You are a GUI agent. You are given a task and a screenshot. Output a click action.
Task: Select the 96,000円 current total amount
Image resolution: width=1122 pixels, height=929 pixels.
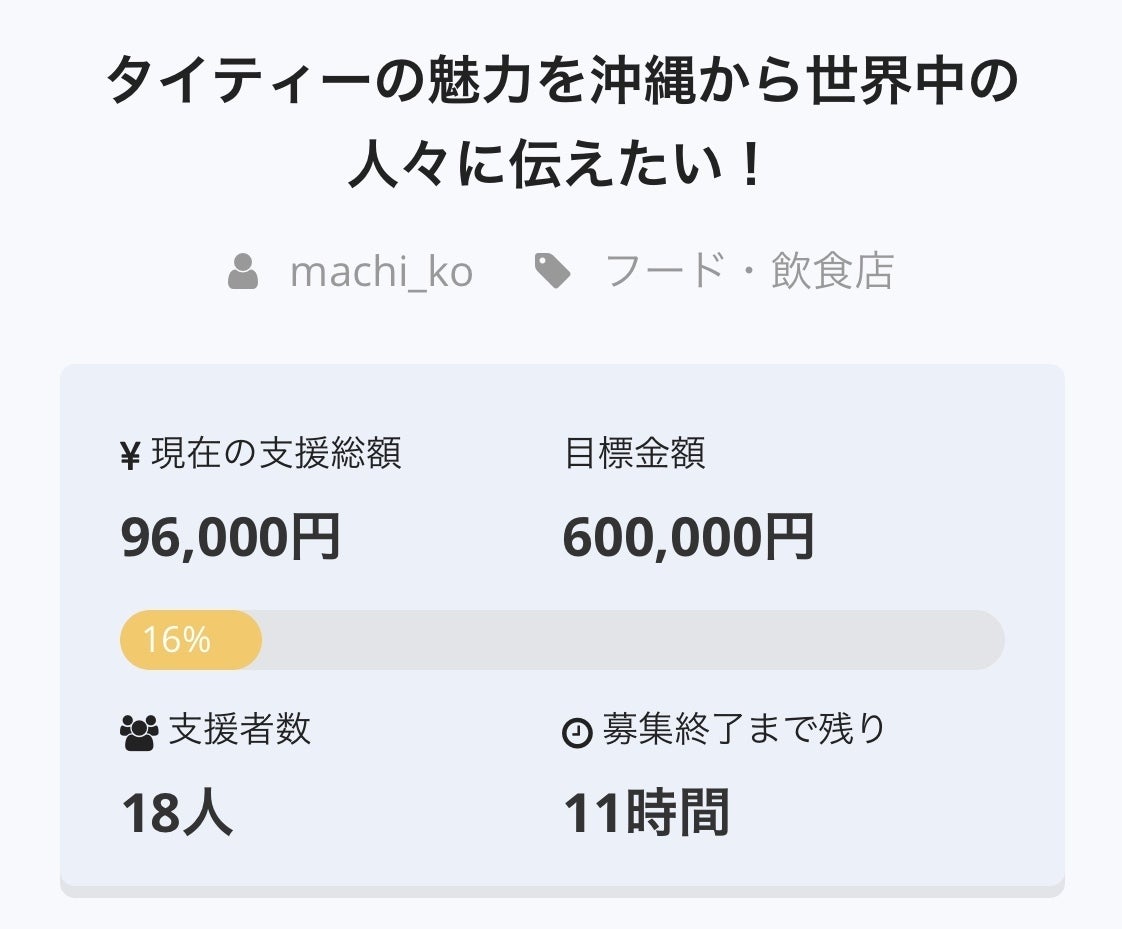231,537
